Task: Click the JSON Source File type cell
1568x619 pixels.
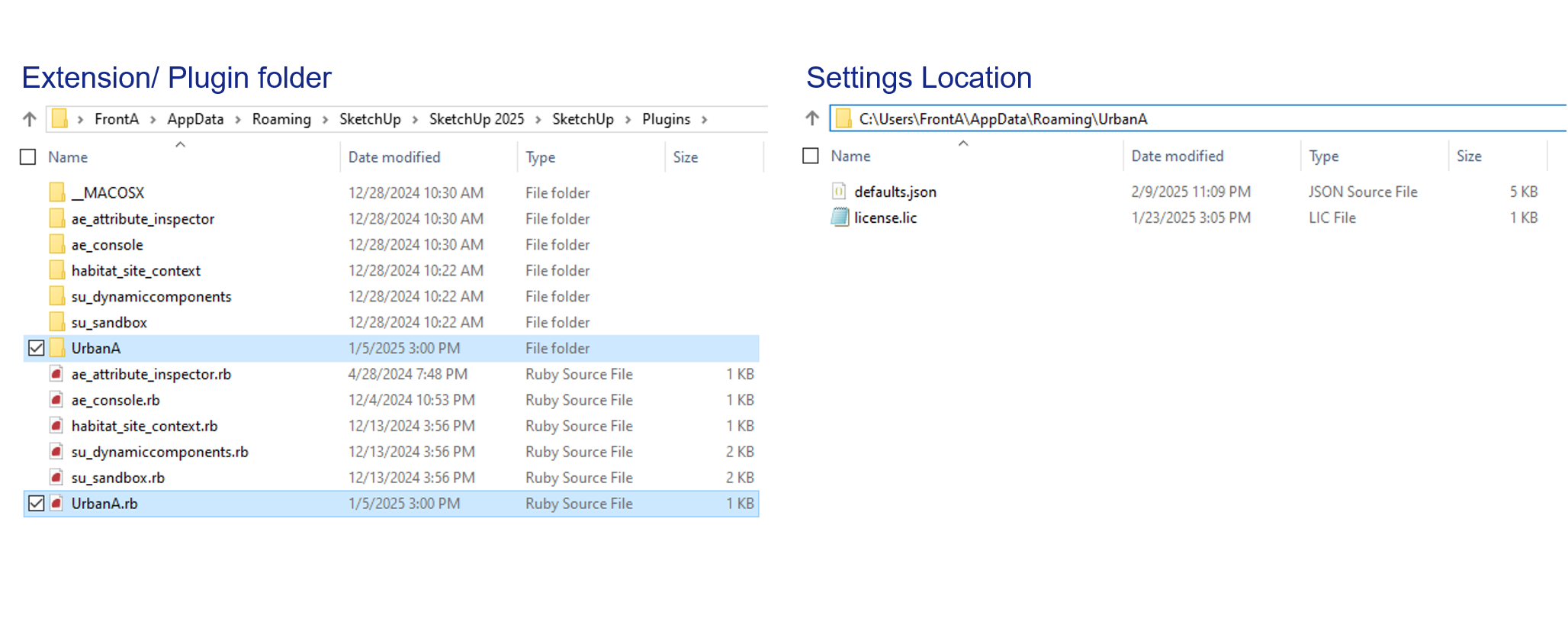Action: (1363, 192)
